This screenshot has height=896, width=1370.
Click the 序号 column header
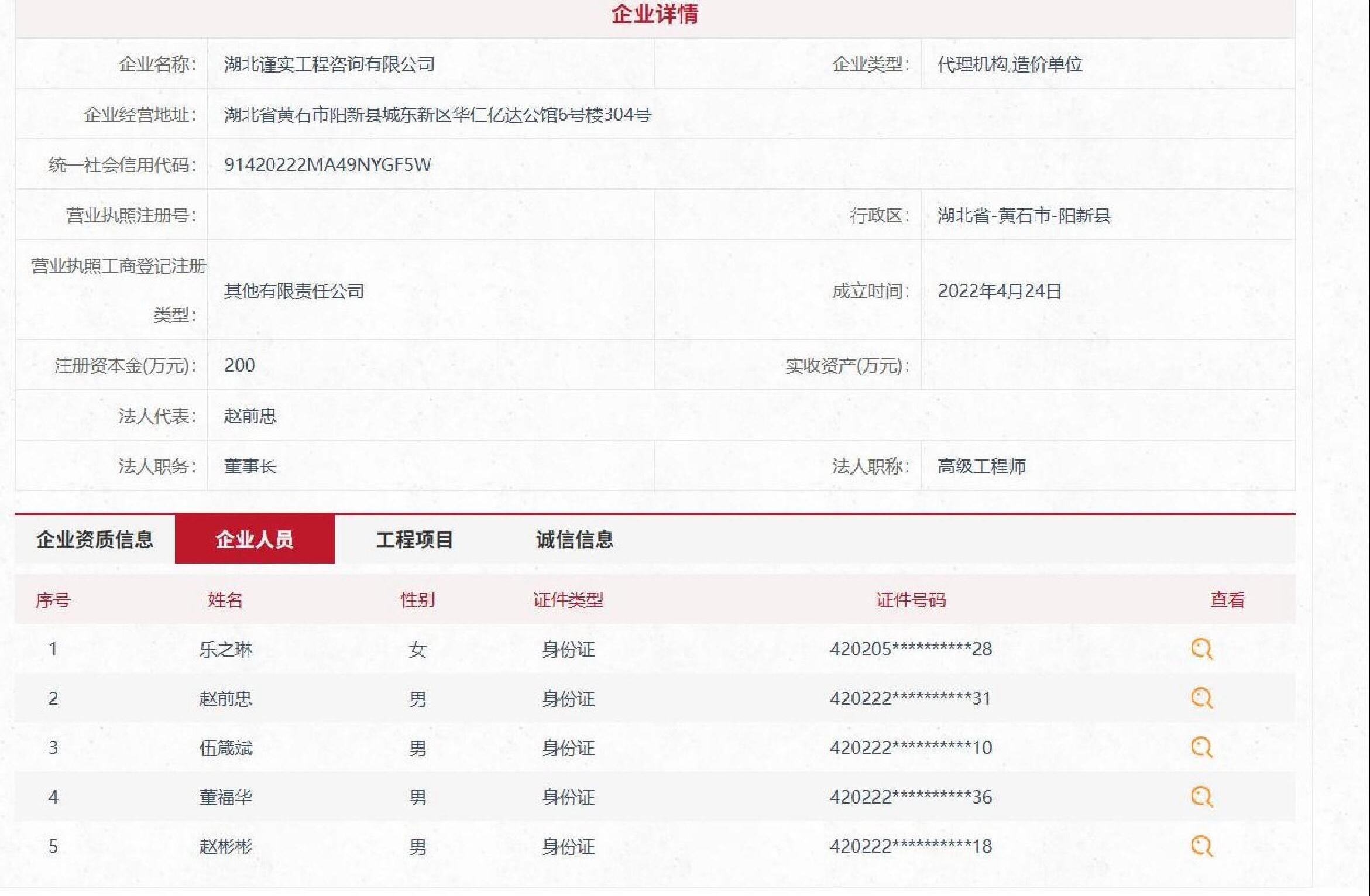53,600
